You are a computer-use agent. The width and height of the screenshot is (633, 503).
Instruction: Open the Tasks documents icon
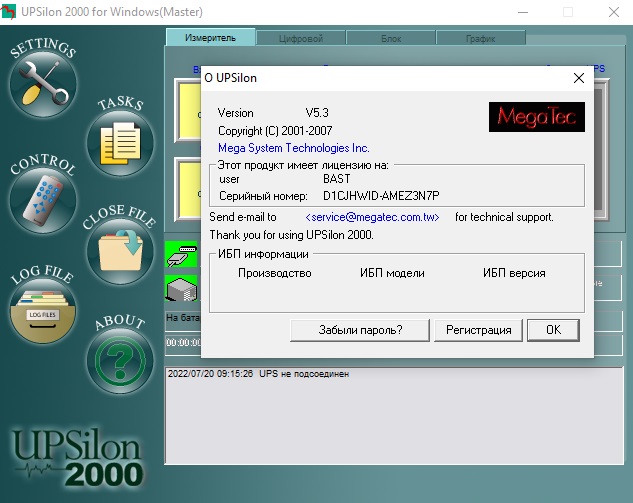(x=120, y=143)
